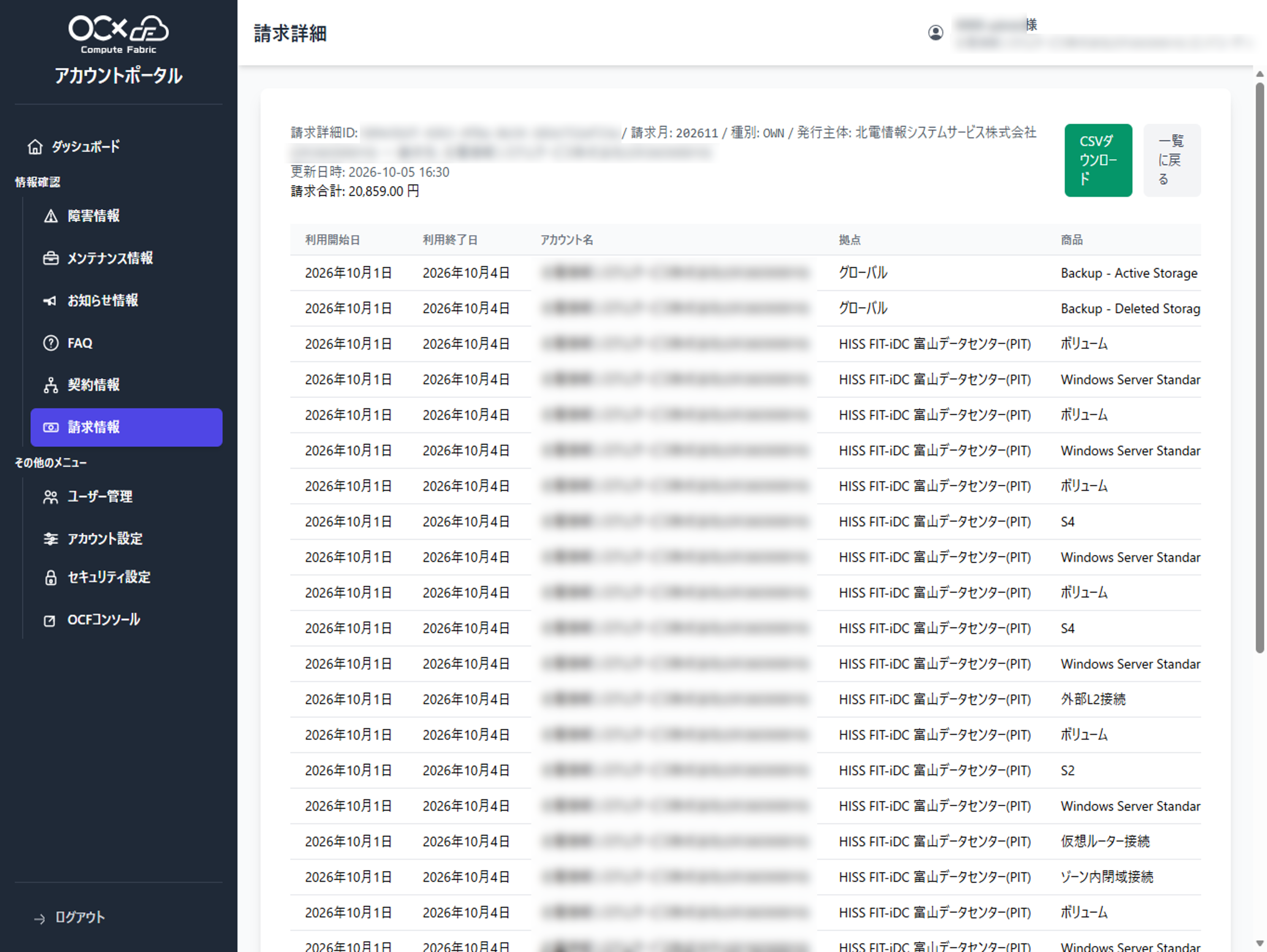Viewport: 1267px width, 952px height.
Task: Click the お知らせ情報 megaphone icon
Action: point(50,301)
